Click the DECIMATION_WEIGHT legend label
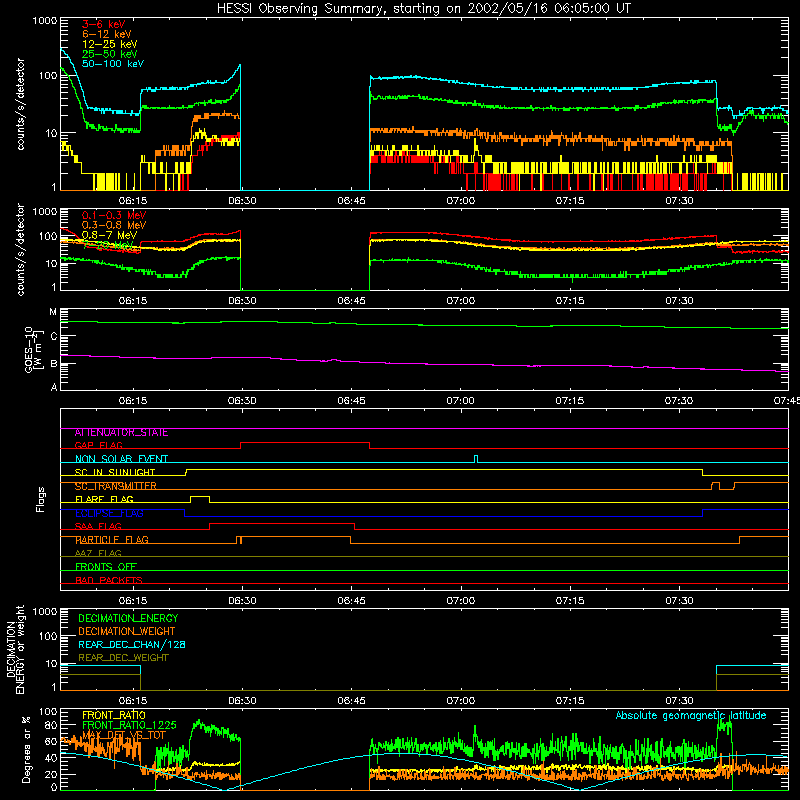Viewport: 800px width, 800px height. point(127,632)
